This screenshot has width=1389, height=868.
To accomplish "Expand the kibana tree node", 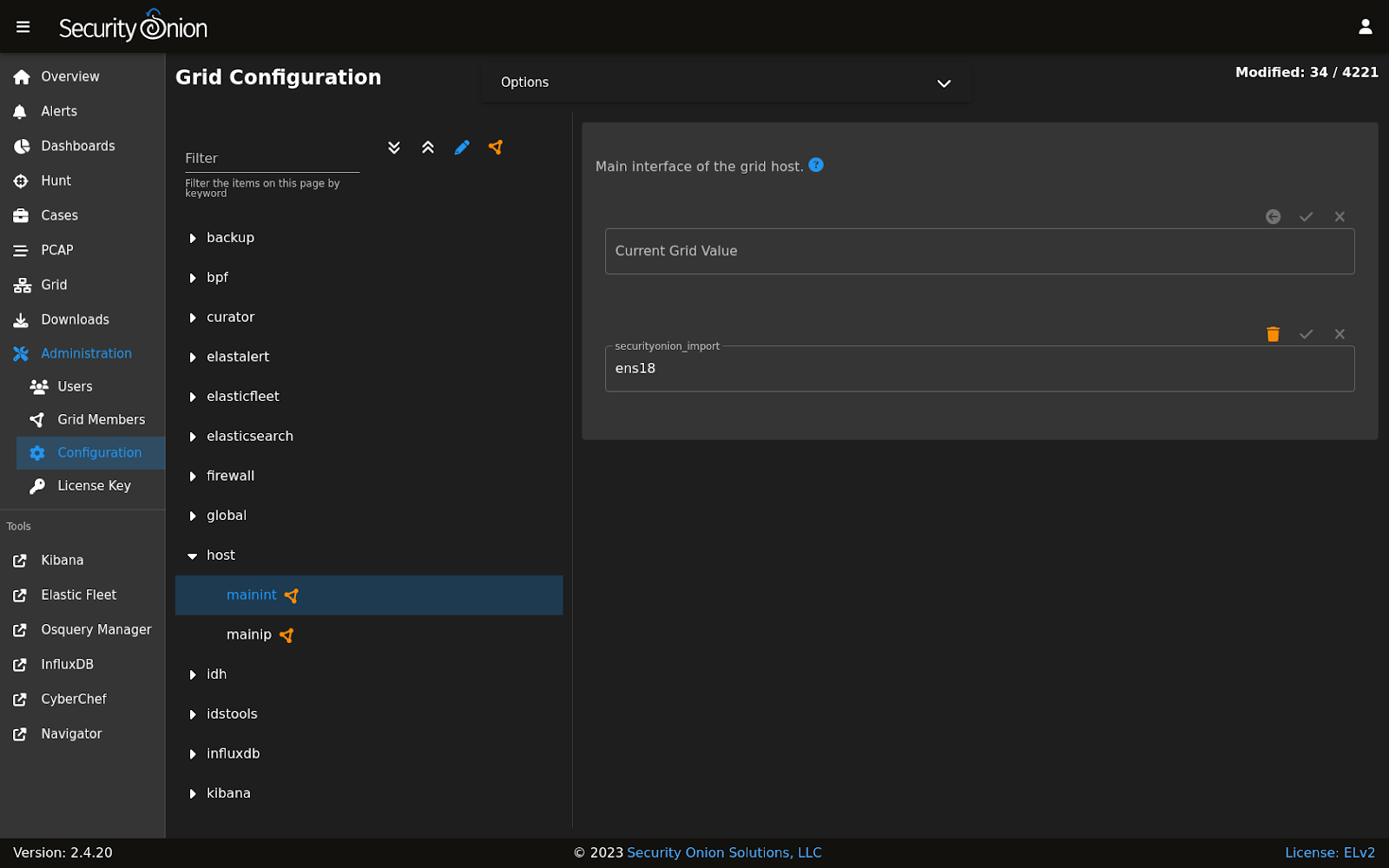I will 193,793.
